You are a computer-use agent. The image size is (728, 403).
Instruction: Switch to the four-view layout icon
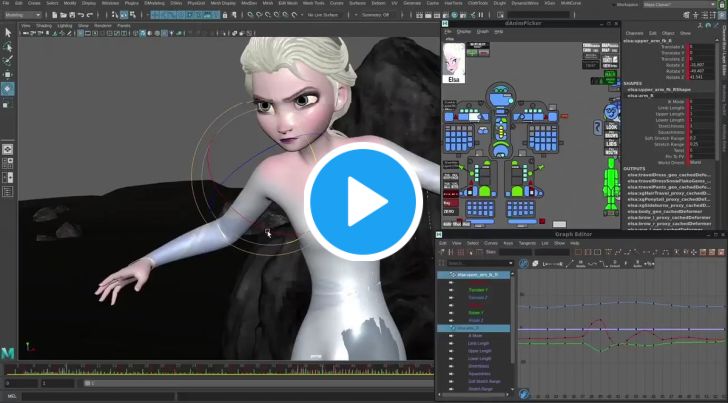[8, 163]
